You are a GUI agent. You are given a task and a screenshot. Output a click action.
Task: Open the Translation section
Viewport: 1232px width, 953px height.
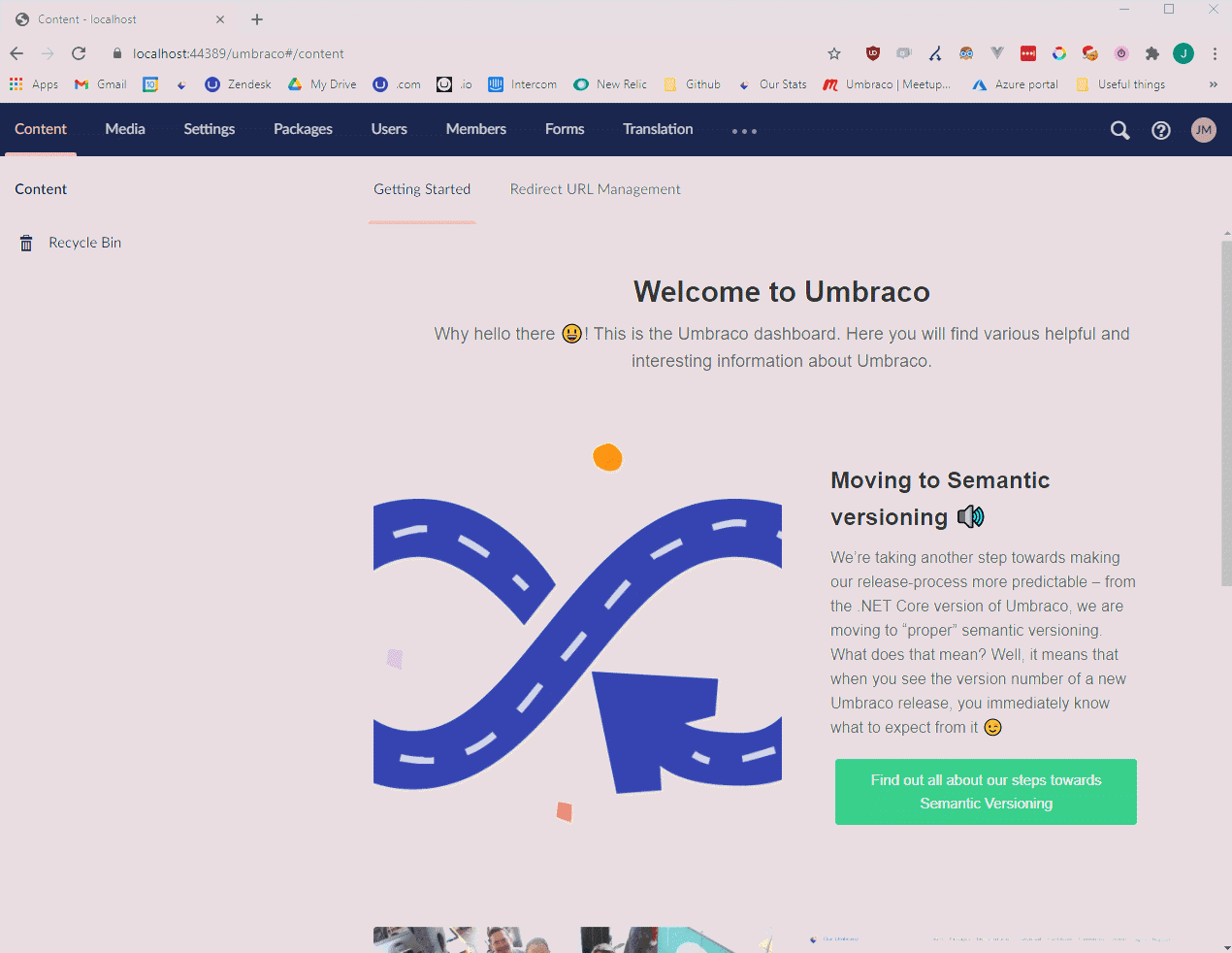(658, 129)
